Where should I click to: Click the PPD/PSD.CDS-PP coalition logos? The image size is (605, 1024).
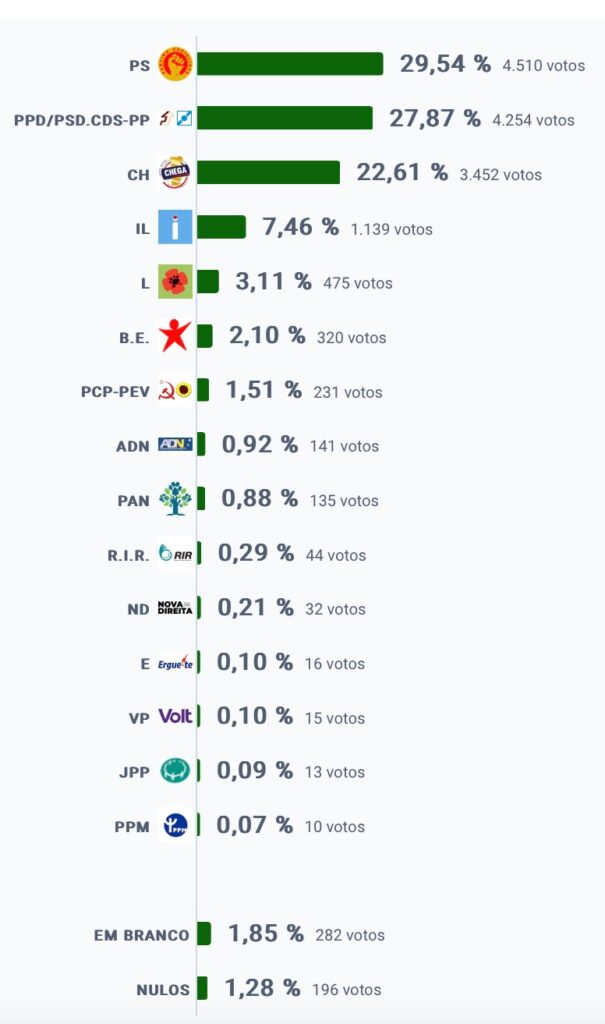click(x=175, y=119)
